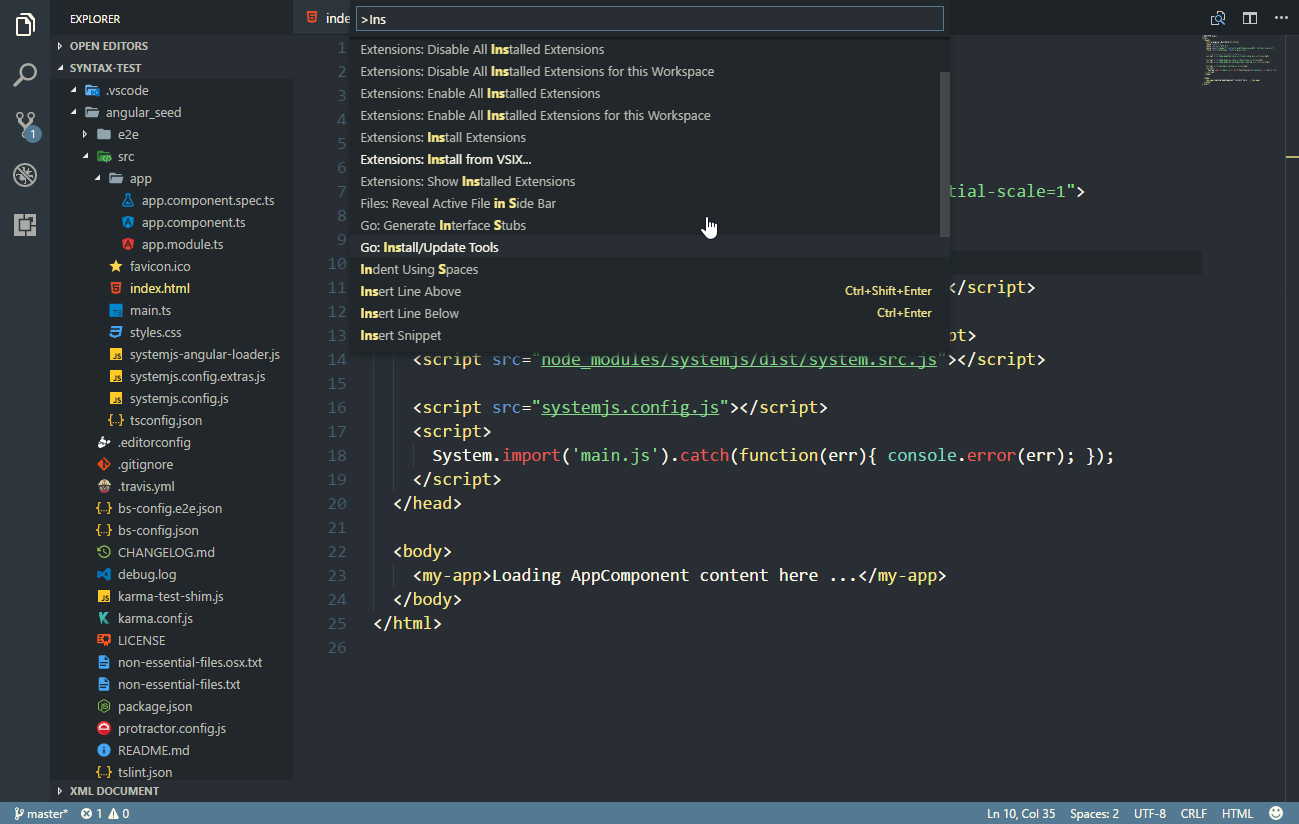The image size is (1299, 824).
Task: Open the Debug view in activity bar
Action: pos(25,175)
